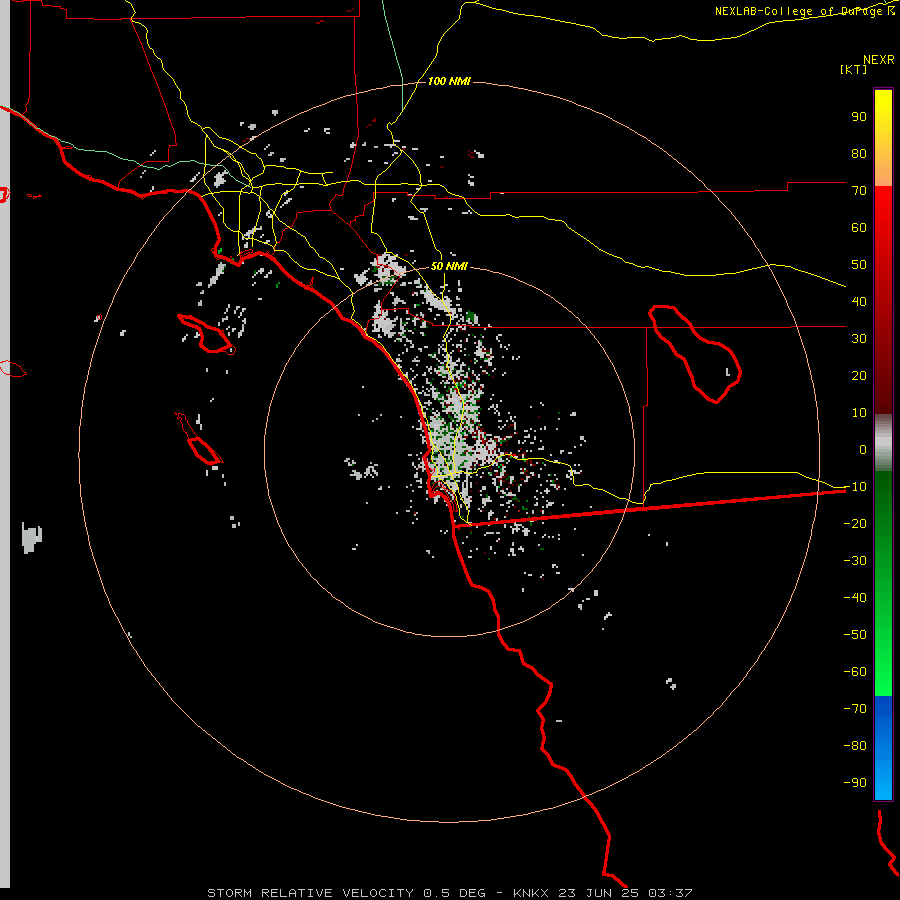Pick the gray zero-velocity segment of the color bar

(883, 443)
